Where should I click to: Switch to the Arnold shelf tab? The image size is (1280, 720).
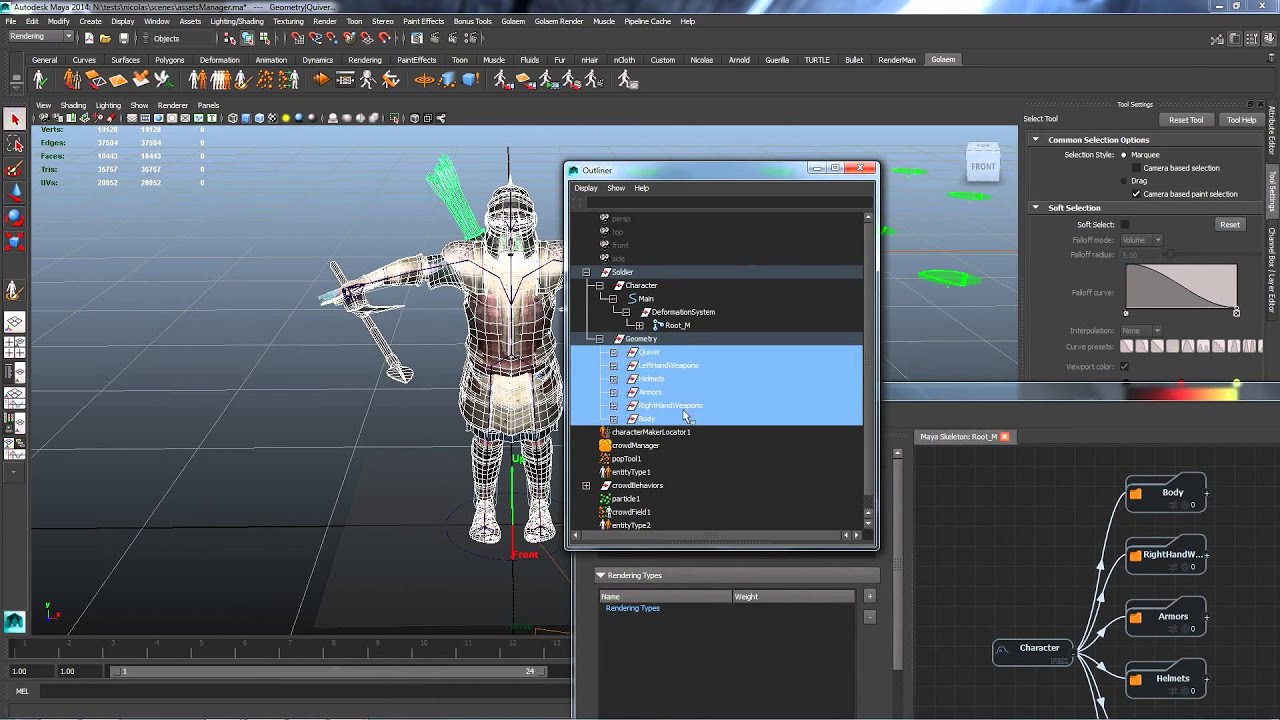pyautogui.click(x=739, y=59)
